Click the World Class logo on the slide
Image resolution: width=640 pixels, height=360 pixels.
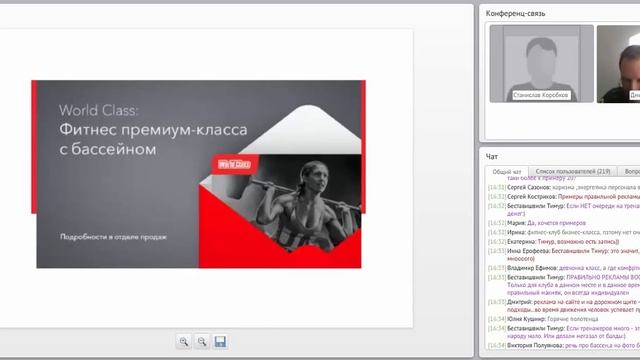pyautogui.click(x=234, y=164)
